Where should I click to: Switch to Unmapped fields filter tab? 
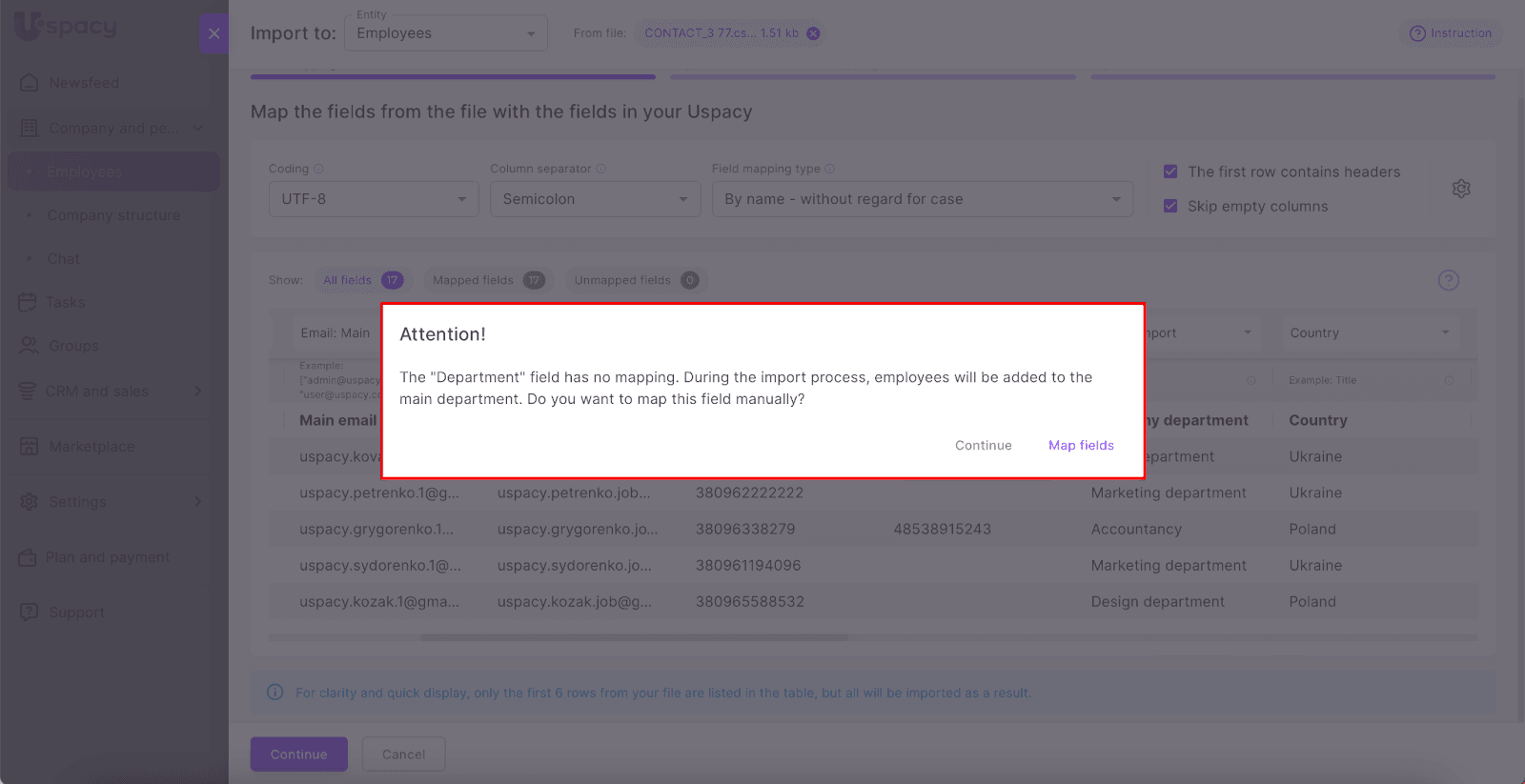635,280
